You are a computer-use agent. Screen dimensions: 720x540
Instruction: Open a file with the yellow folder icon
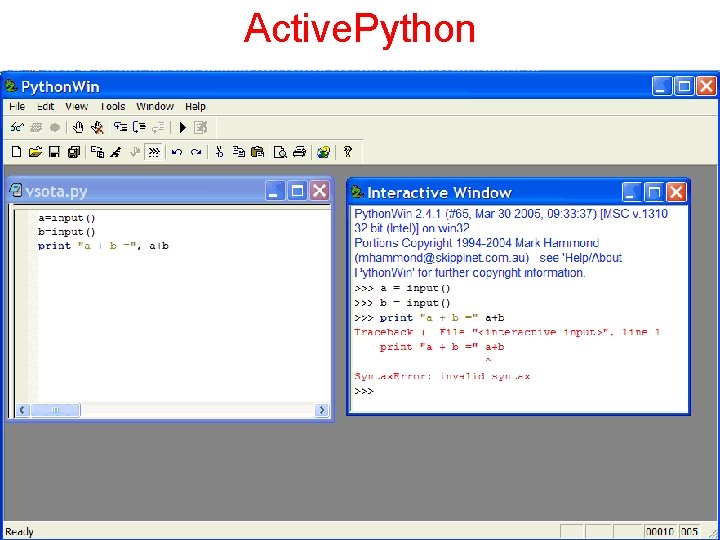35,152
